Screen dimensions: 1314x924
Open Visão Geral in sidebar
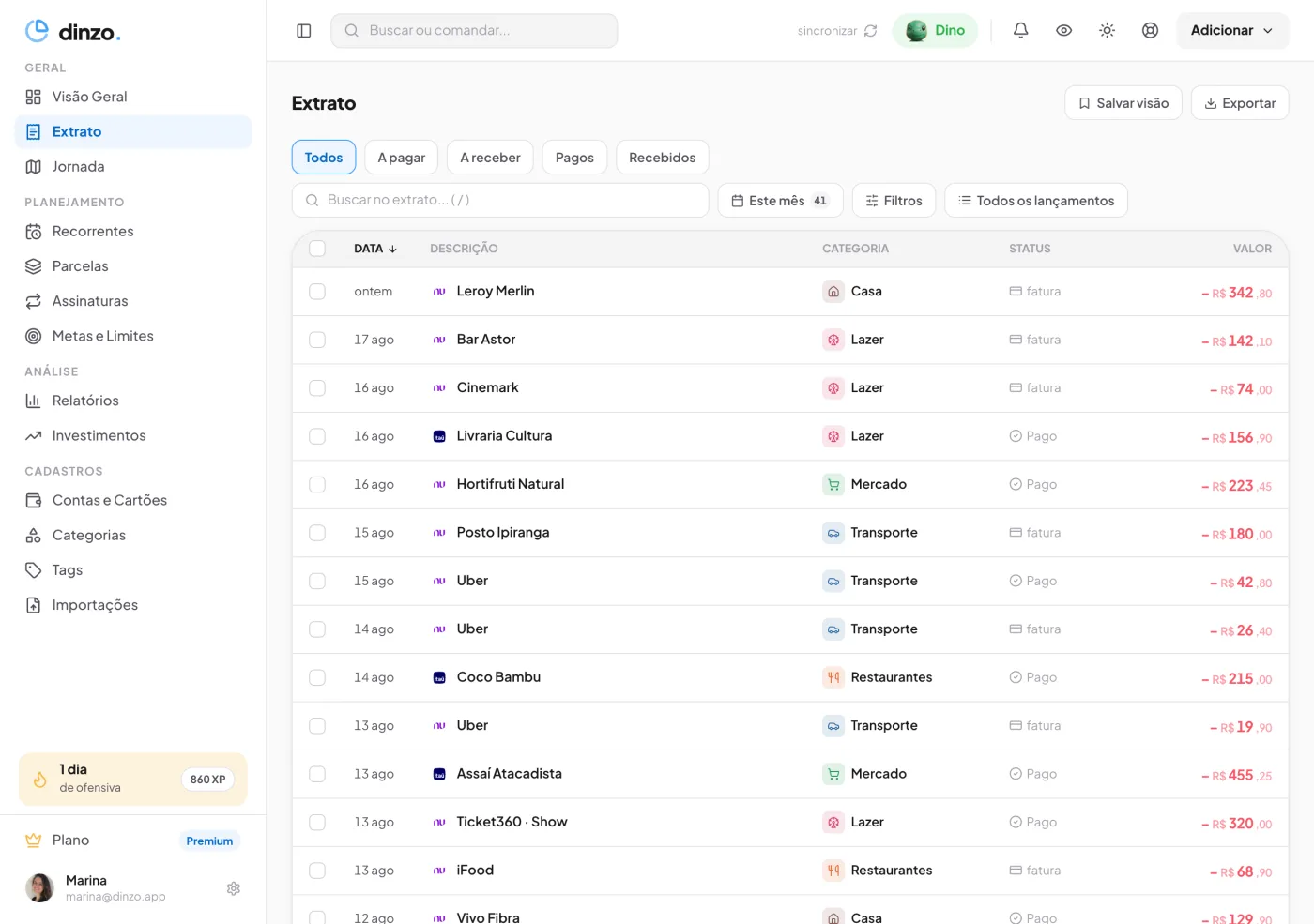[133, 97]
